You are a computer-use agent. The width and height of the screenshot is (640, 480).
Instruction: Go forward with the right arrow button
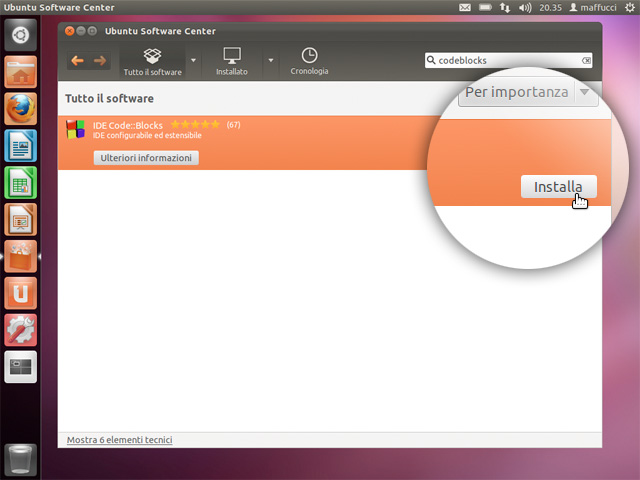coord(100,61)
